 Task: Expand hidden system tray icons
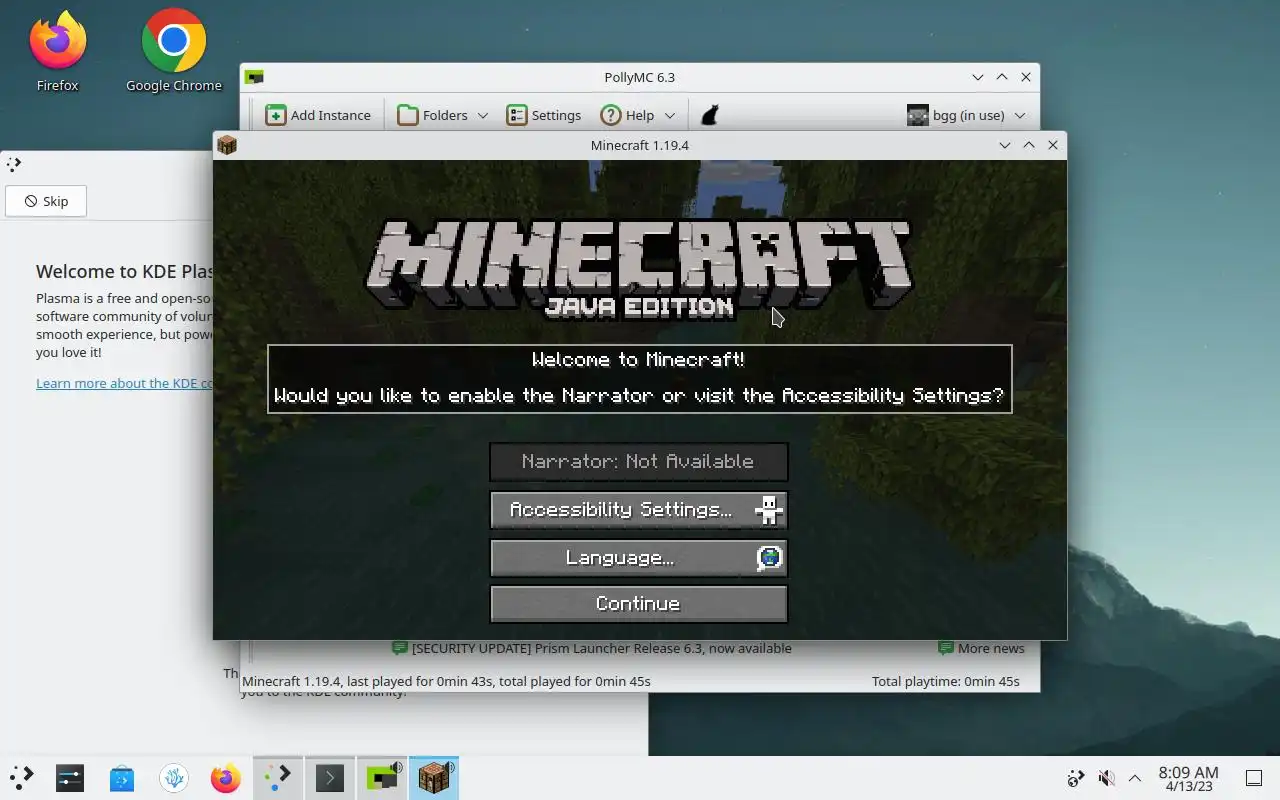1135,778
